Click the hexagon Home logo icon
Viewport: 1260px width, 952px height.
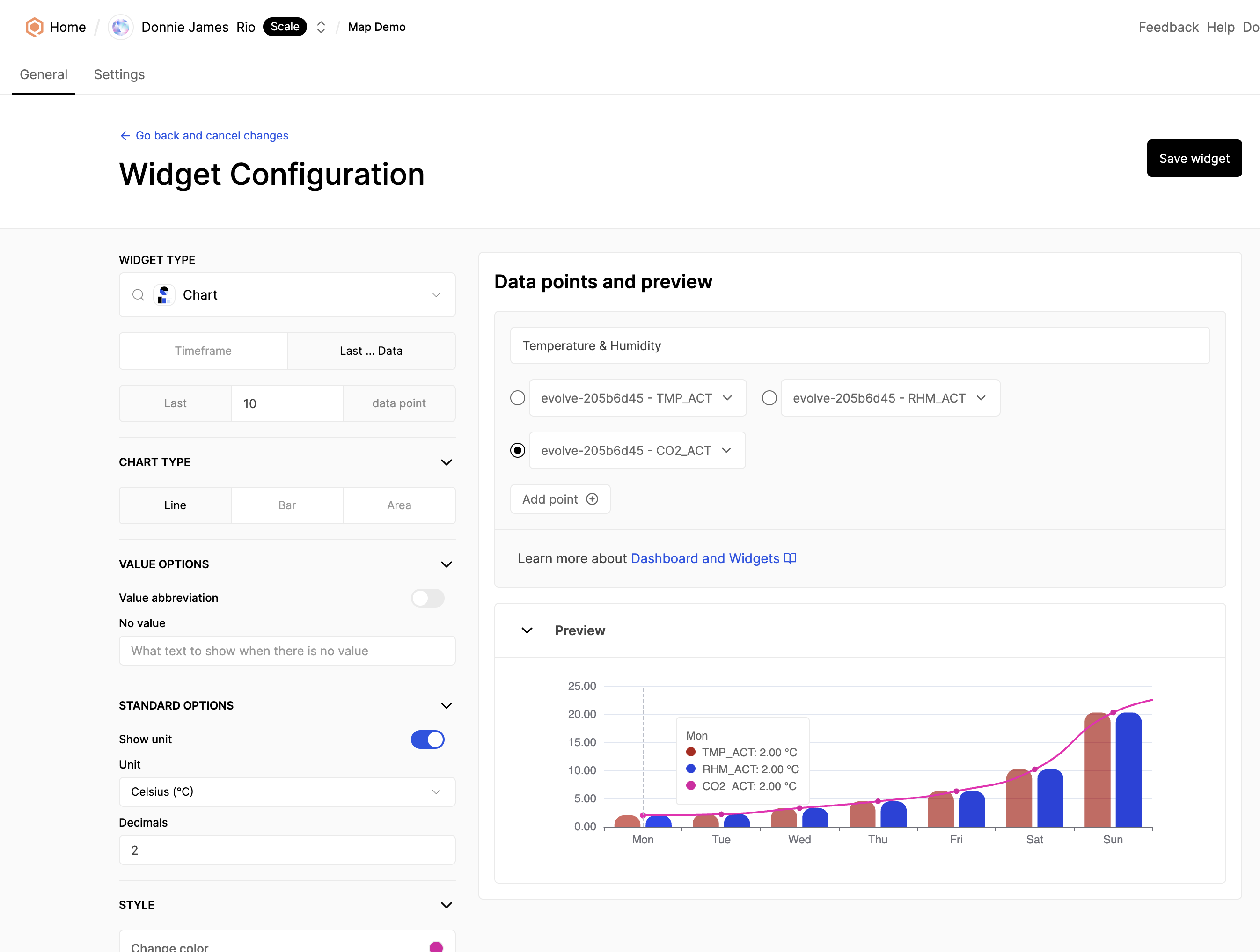point(34,27)
